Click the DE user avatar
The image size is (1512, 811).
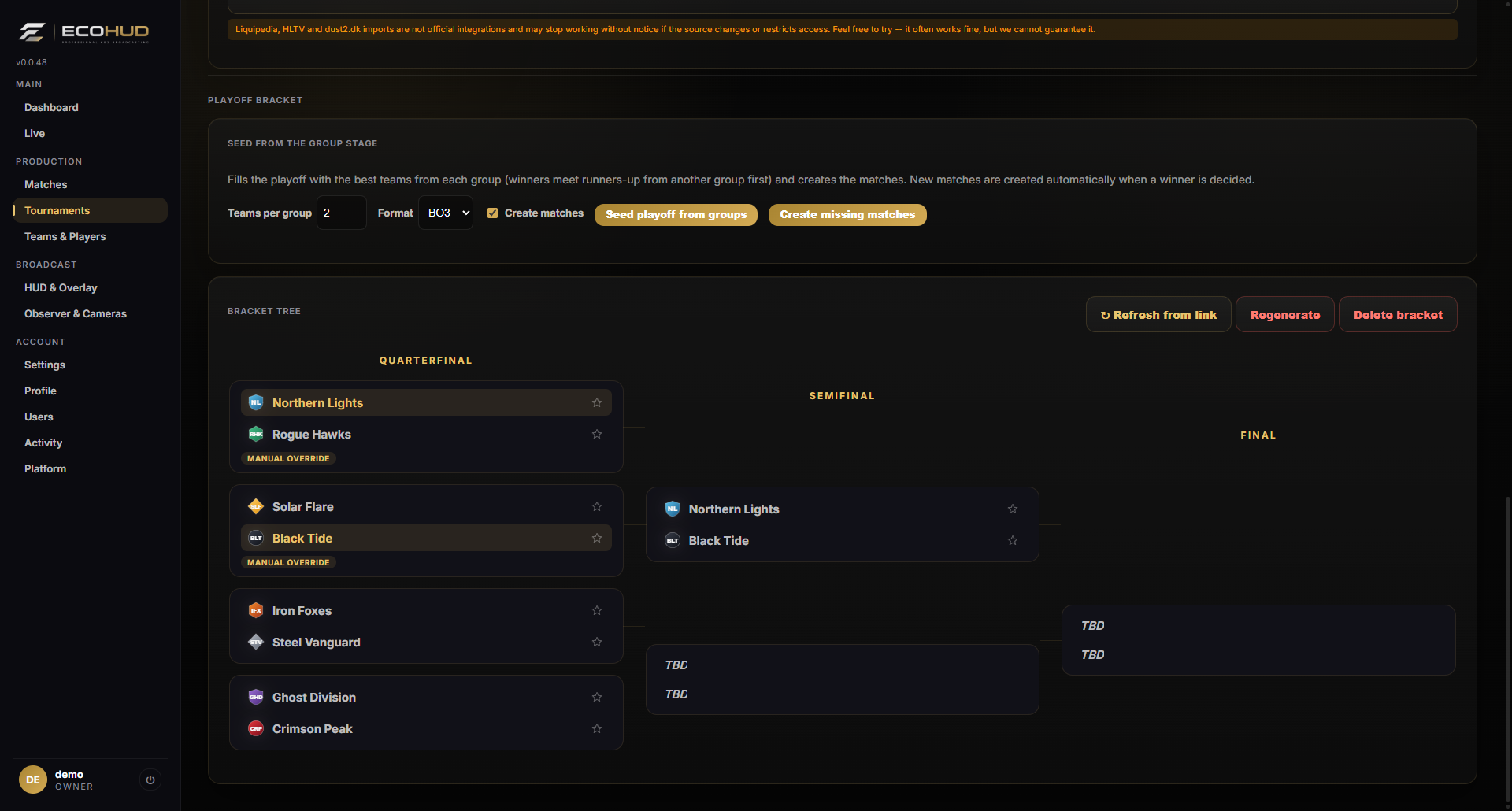tap(33, 780)
